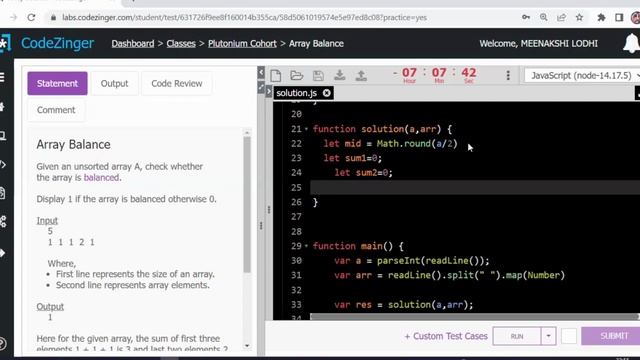Click the statement panel vertical scrollbar
640x360 pixels.
point(247,204)
